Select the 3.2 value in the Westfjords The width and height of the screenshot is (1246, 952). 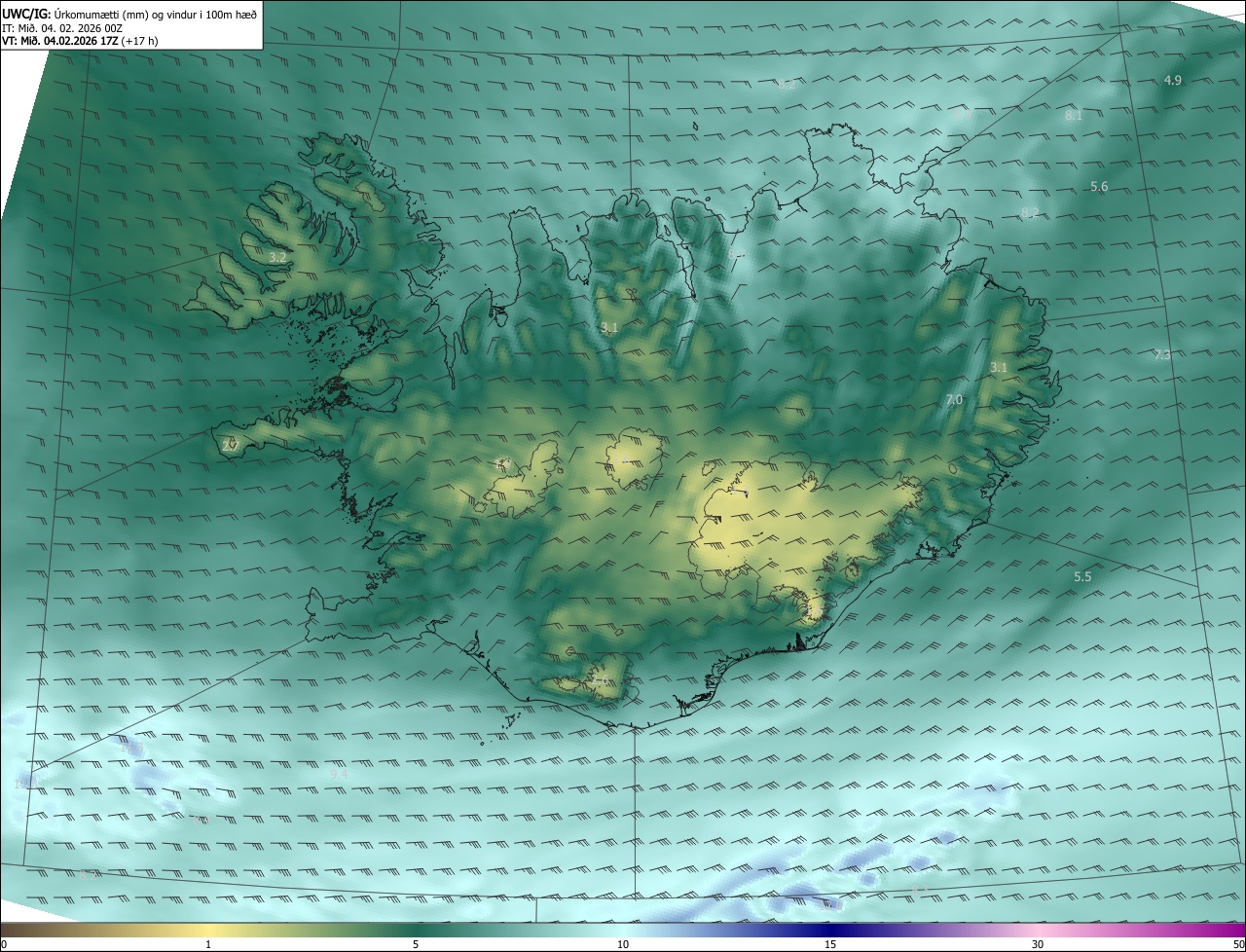coord(278,258)
